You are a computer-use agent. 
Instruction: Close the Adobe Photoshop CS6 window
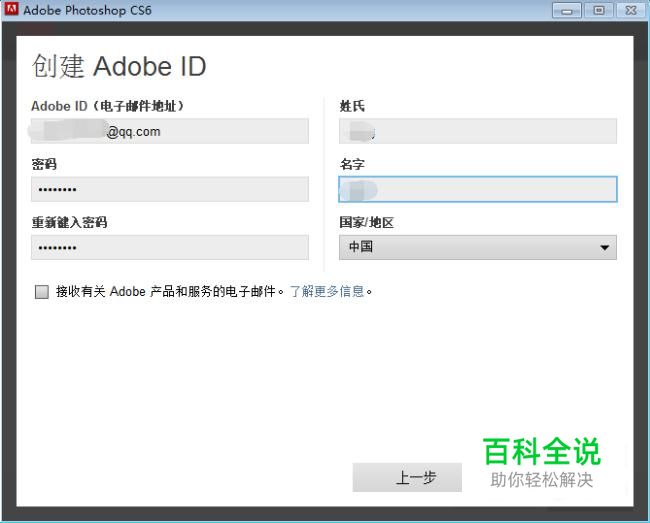click(631, 10)
